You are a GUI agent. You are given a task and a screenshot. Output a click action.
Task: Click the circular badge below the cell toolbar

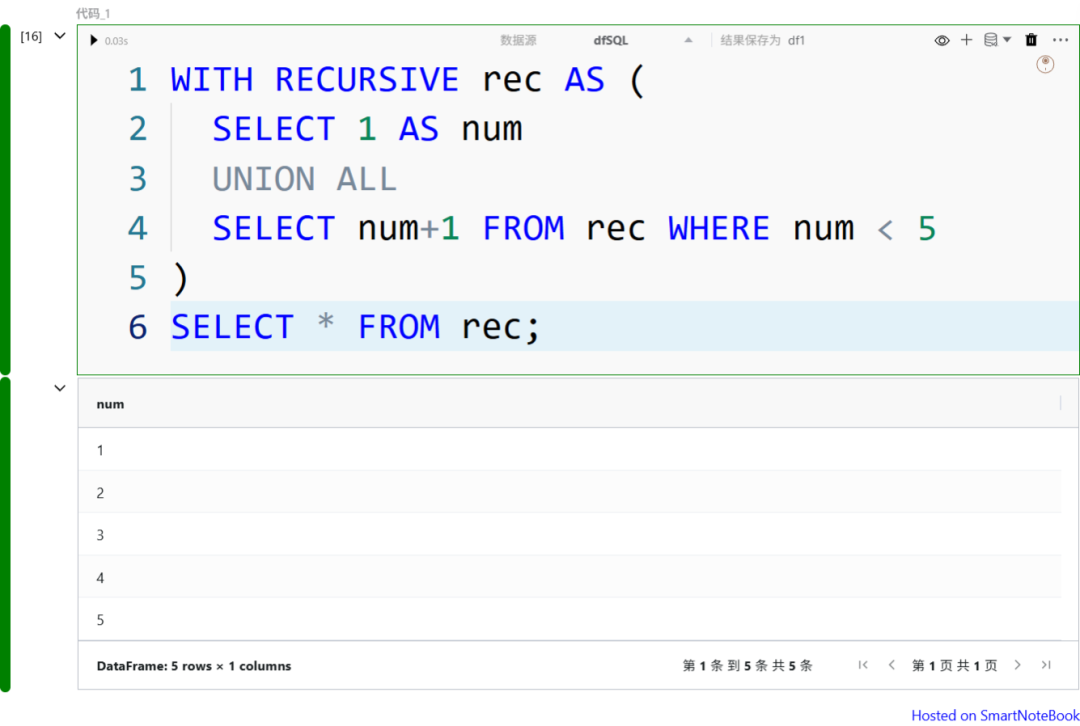(1045, 63)
